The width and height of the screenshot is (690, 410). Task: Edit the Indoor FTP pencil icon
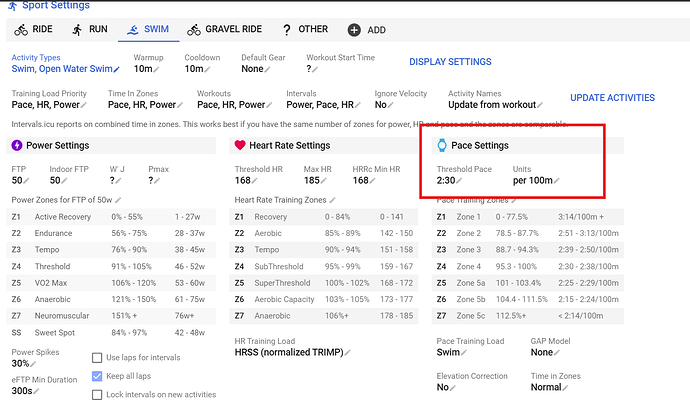pos(64,181)
